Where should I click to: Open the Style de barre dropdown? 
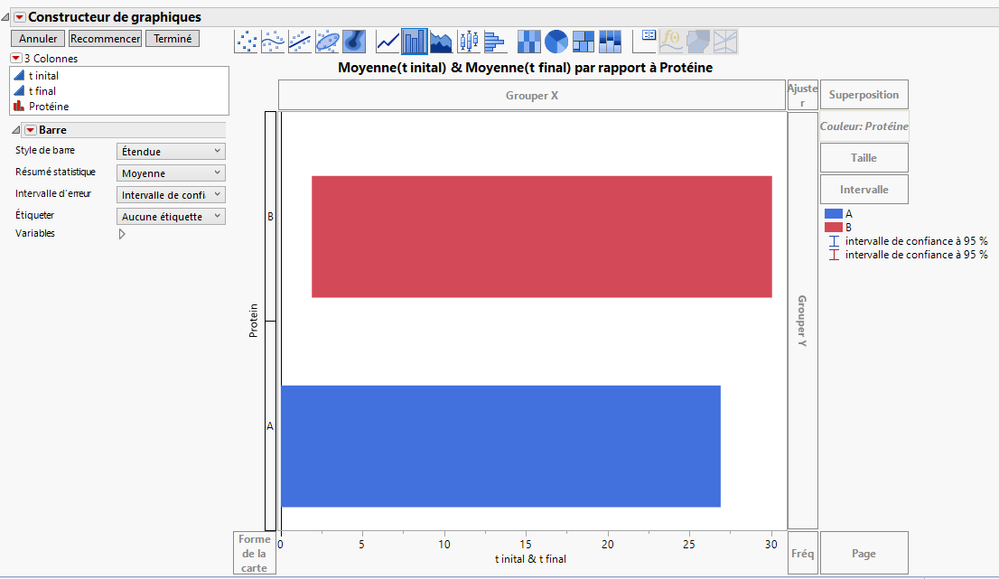click(171, 152)
